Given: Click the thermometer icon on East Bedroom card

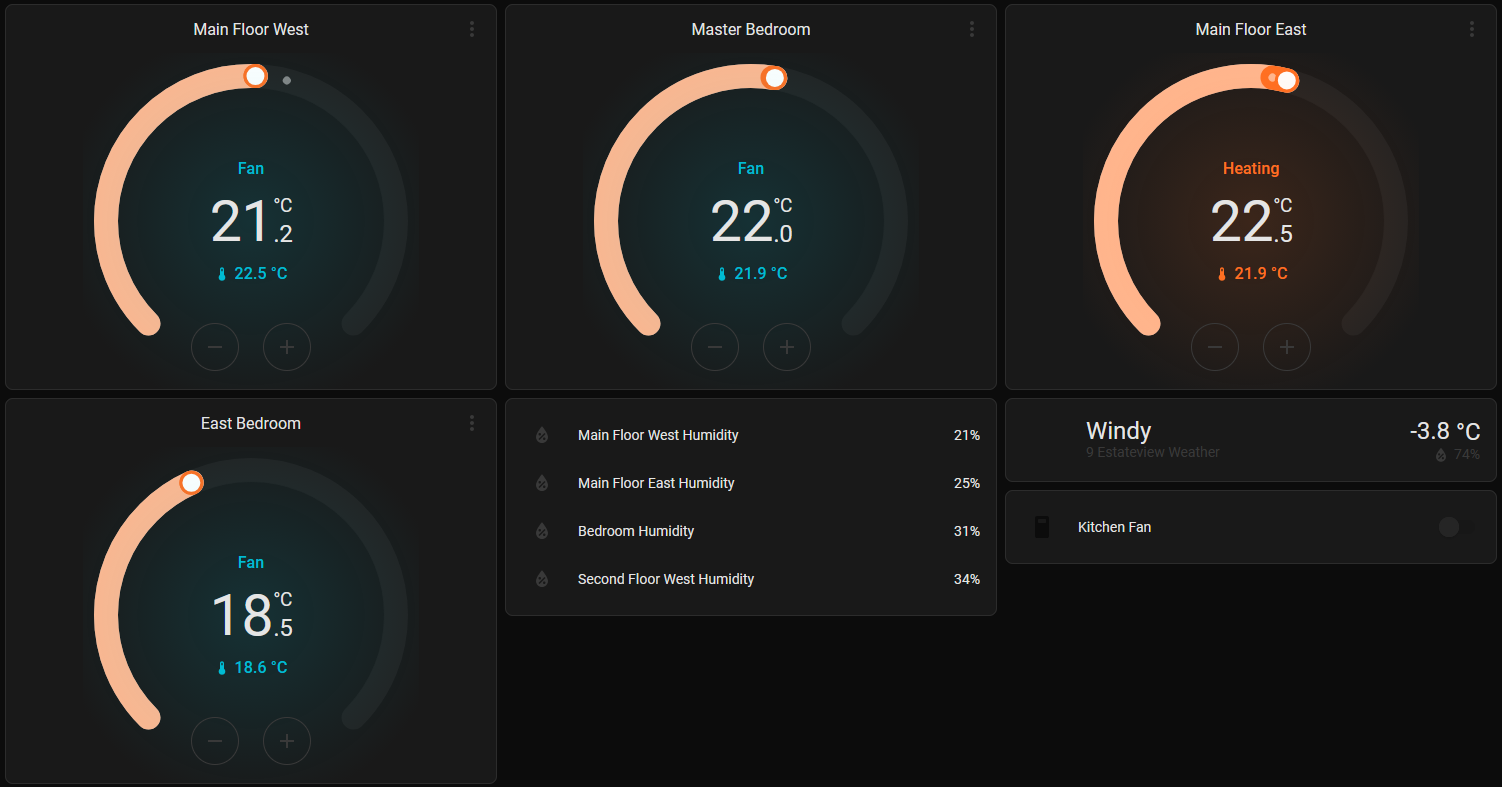Looking at the screenshot, I should (222, 667).
